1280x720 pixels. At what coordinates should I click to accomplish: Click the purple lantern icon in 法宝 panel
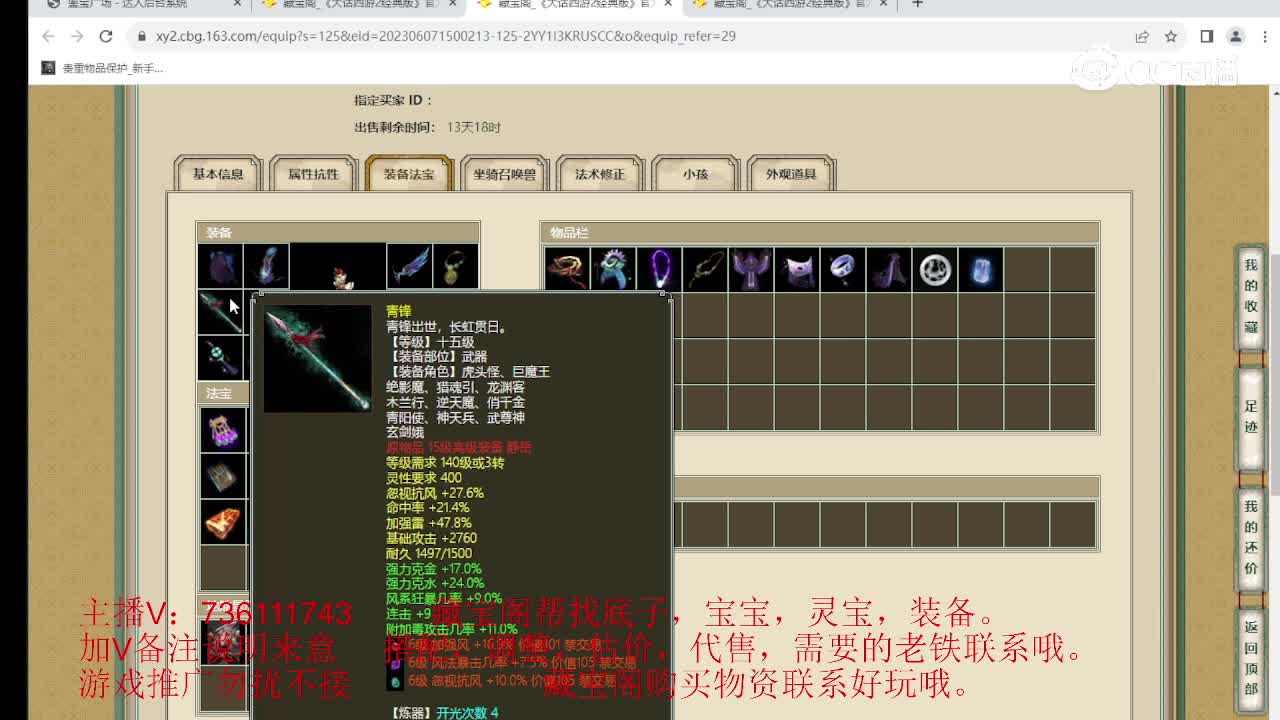(223, 429)
